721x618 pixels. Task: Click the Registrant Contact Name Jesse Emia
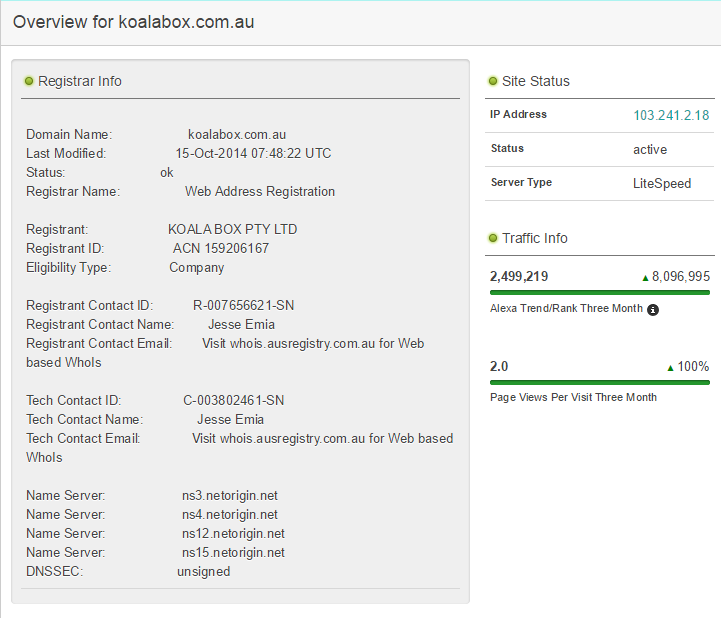click(x=241, y=325)
